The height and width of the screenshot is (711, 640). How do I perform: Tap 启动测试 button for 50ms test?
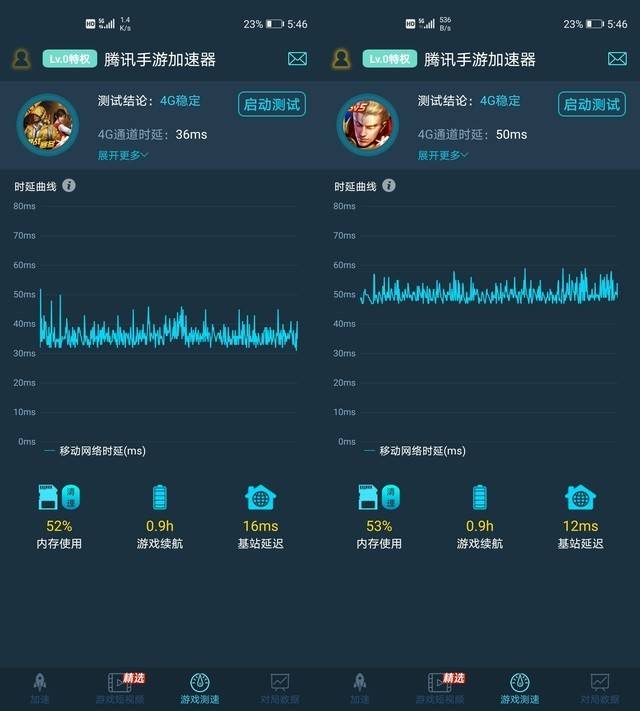(x=592, y=104)
